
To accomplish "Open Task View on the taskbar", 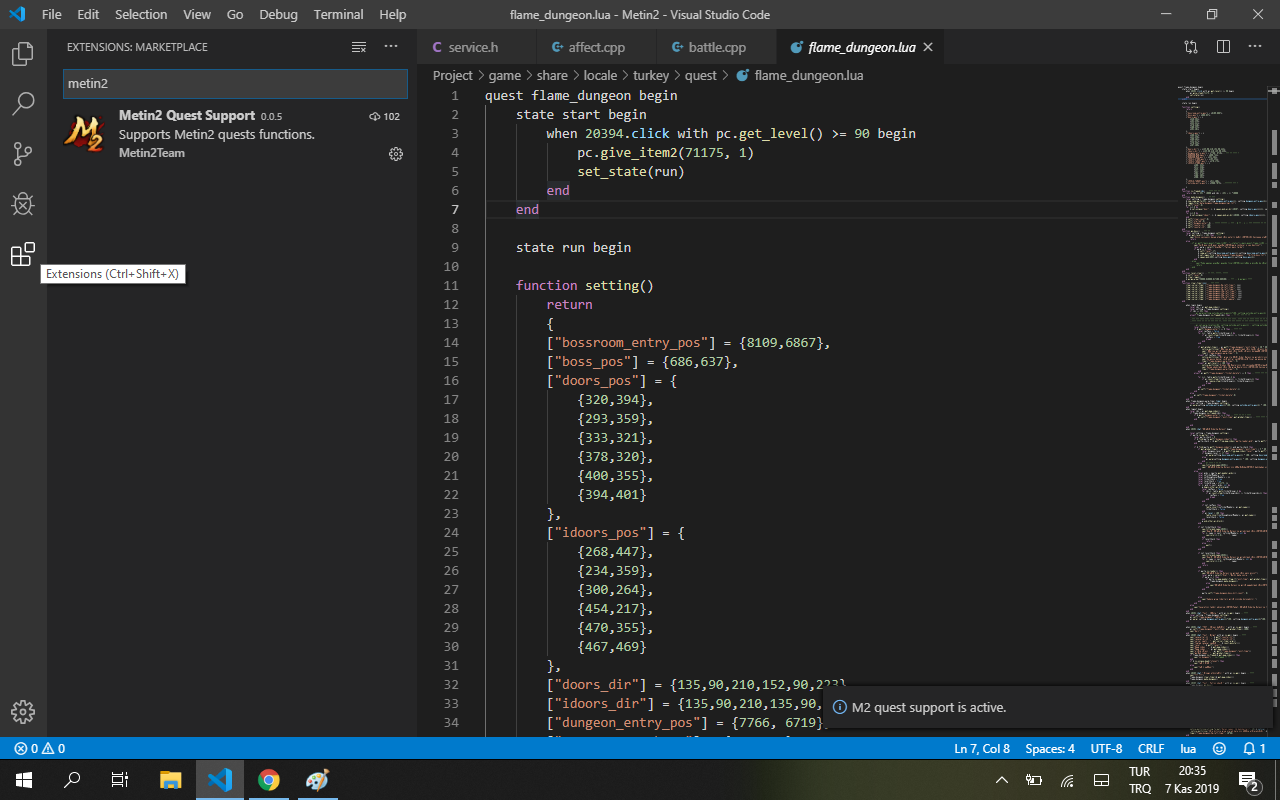I will (x=120, y=780).
